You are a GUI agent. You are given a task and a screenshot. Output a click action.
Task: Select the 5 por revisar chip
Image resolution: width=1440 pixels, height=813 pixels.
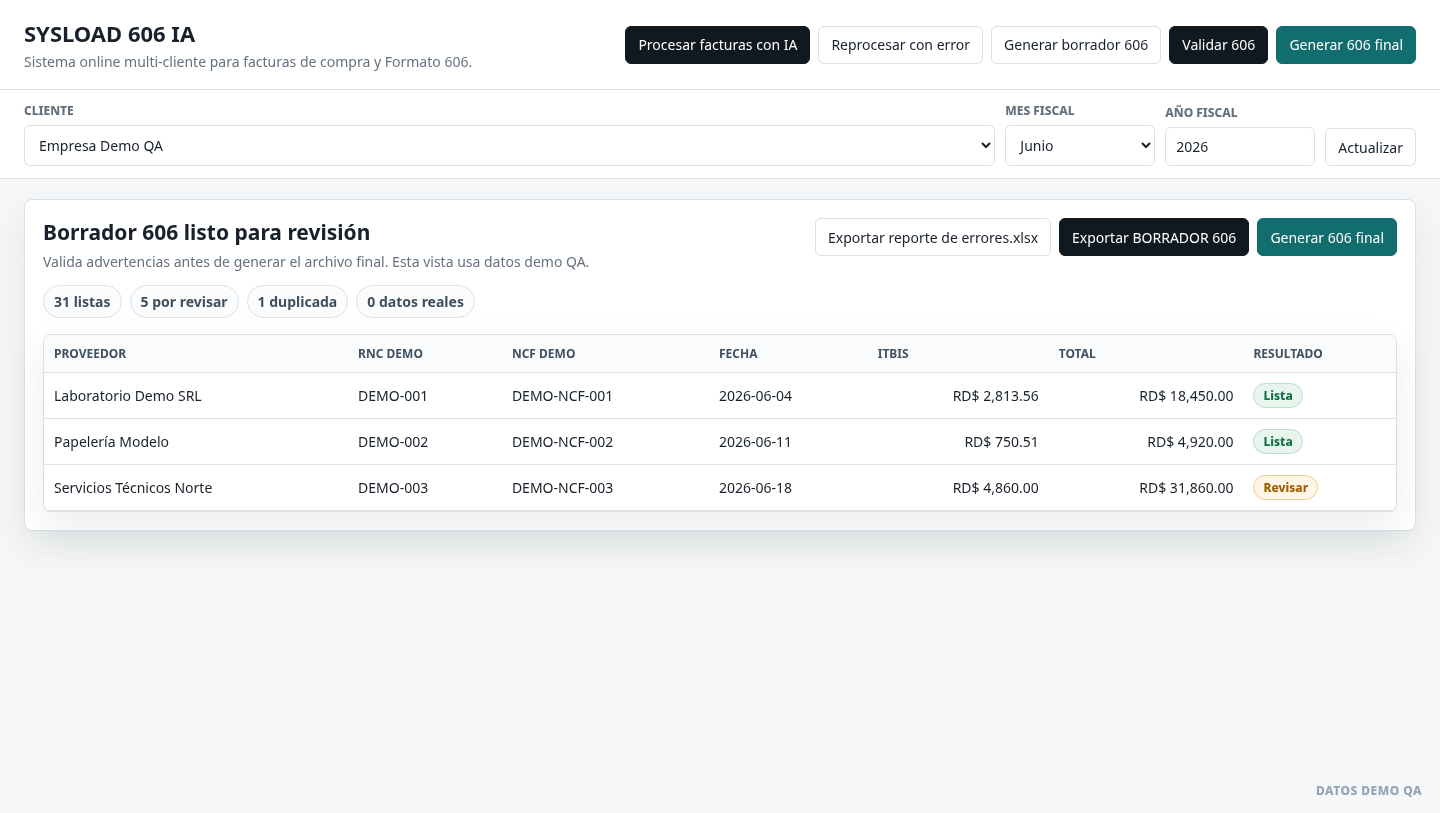coord(184,302)
